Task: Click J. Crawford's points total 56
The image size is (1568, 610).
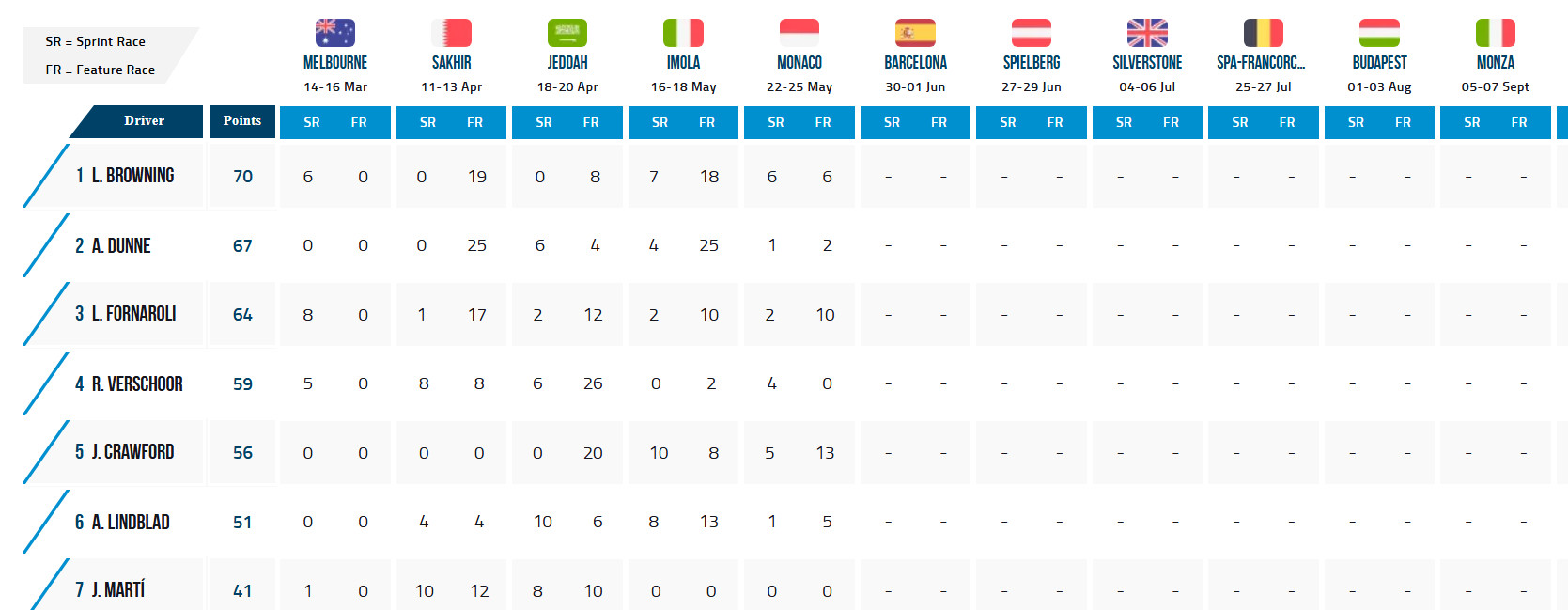Action: [242, 453]
